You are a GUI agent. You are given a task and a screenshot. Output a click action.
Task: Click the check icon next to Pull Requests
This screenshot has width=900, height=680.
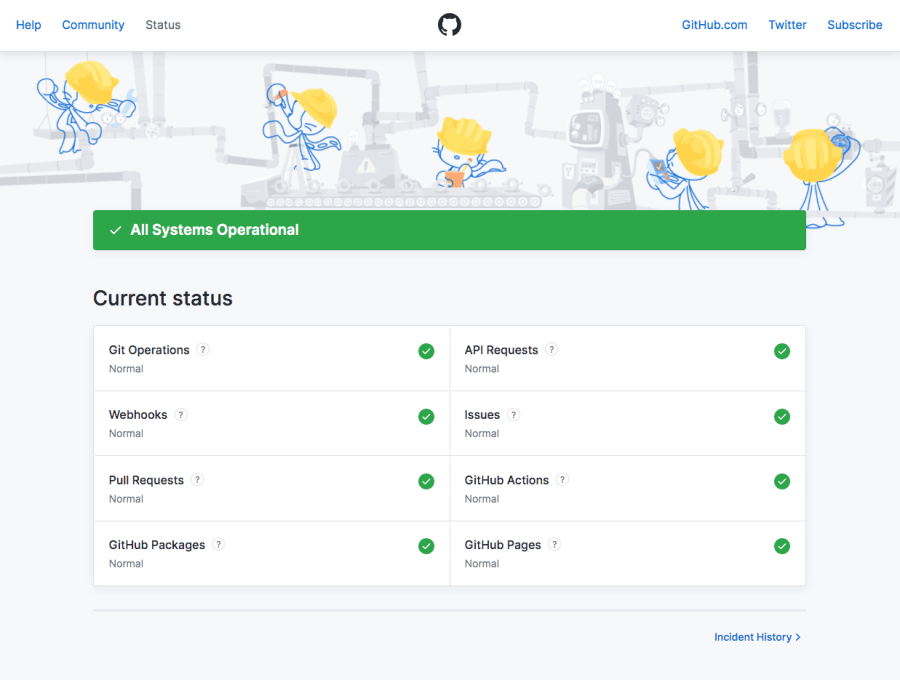click(x=426, y=481)
